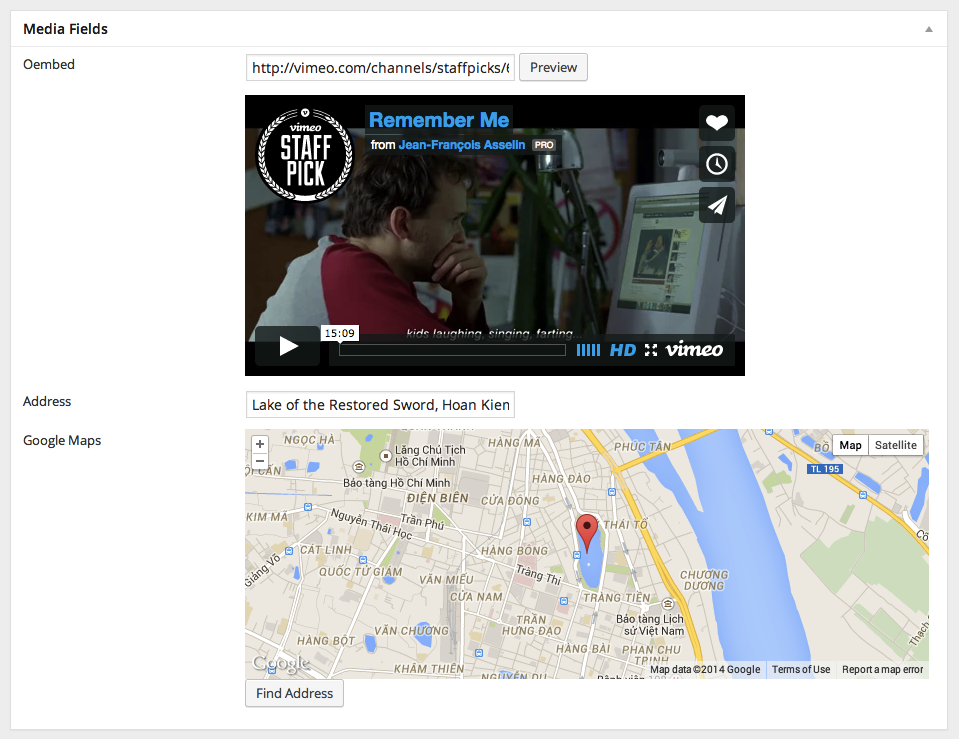Open Google logo on the map
This screenshot has width=959, height=739.
[x=281, y=663]
